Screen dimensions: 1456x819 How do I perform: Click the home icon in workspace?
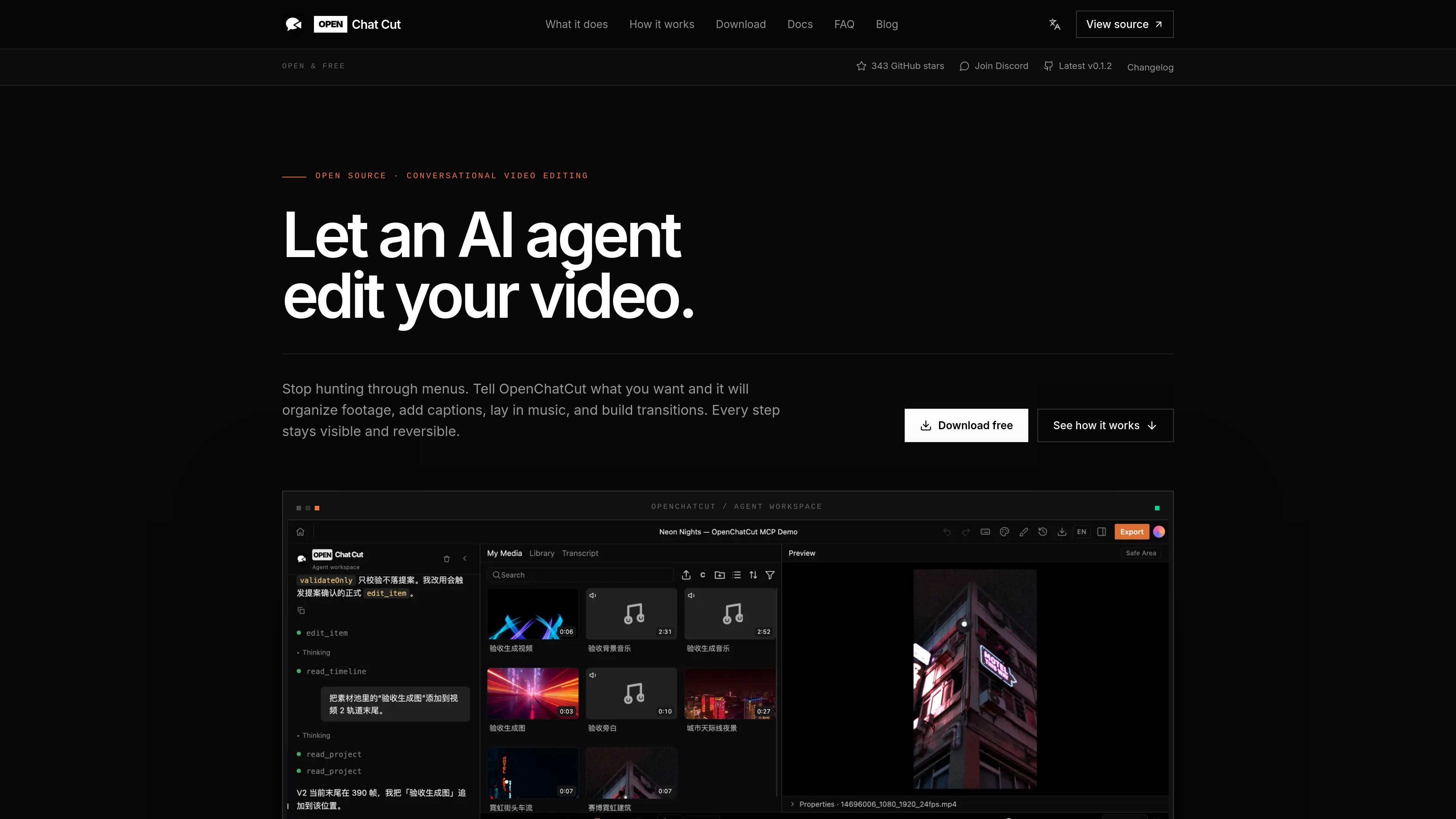[x=300, y=532]
